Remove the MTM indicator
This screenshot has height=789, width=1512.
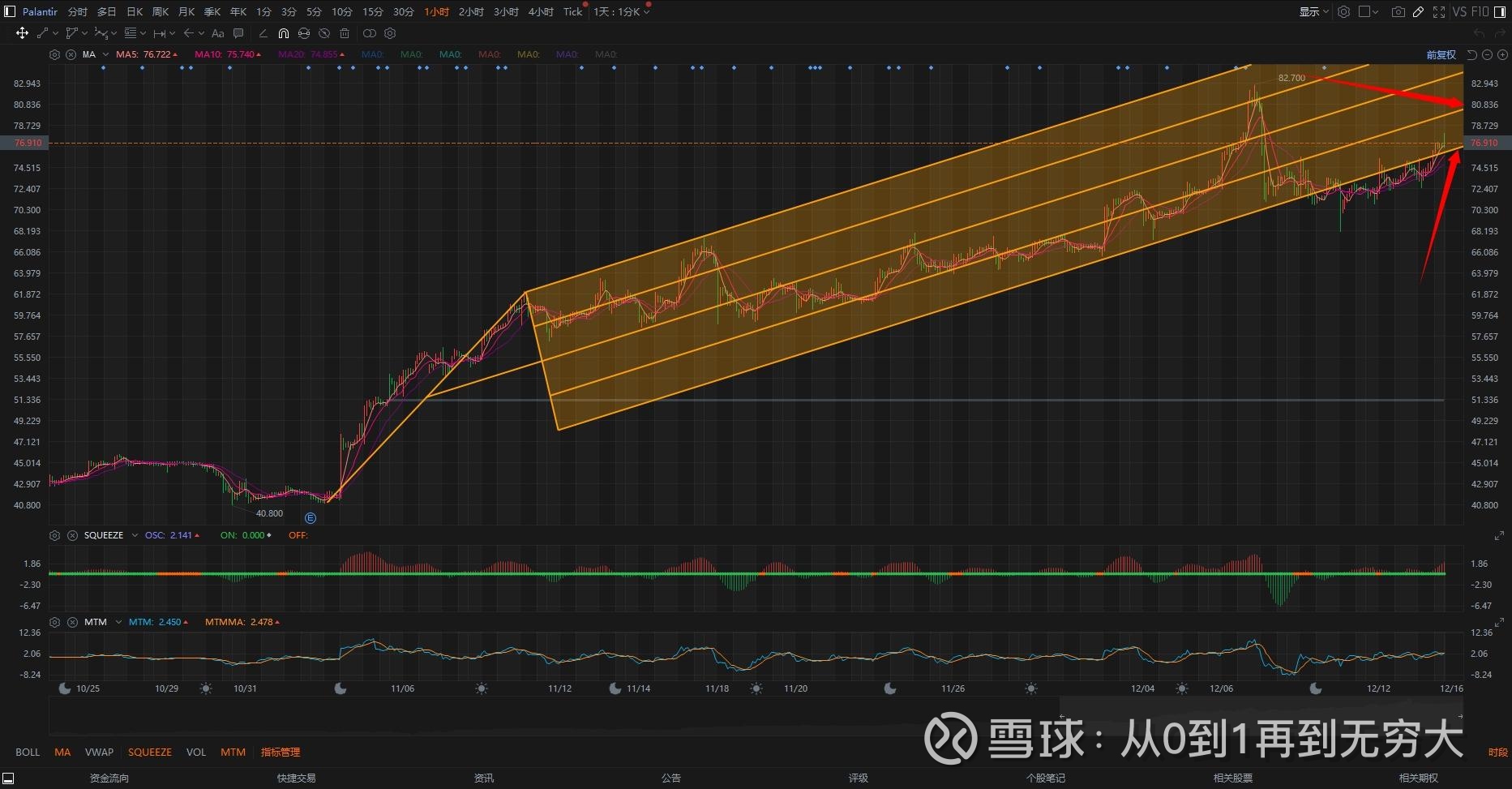tap(71, 622)
